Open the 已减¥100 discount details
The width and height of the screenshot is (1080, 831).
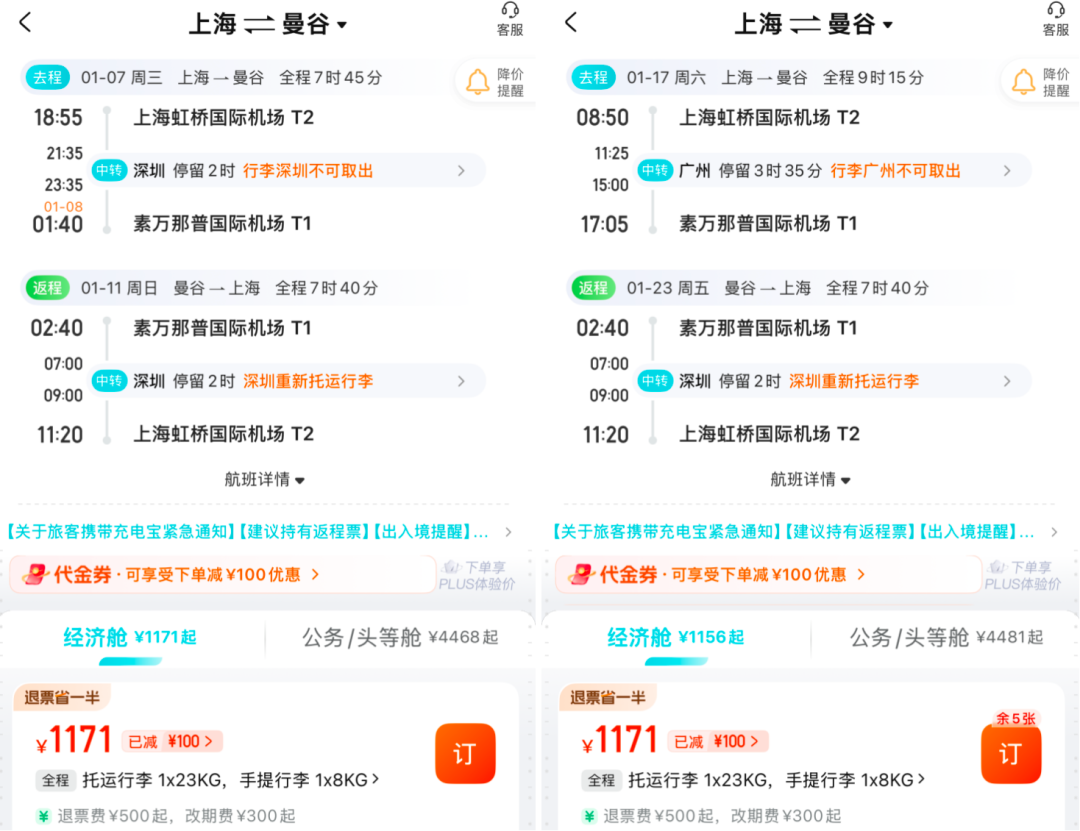170,742
